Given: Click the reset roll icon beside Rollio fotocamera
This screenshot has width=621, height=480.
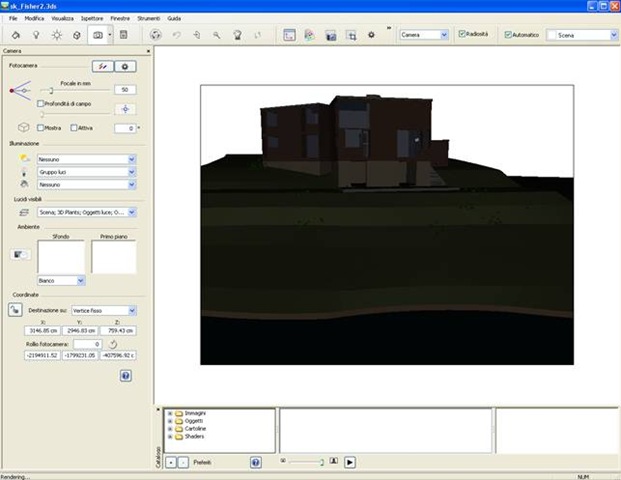Looking at the screenshot, I should coord(112,344).
